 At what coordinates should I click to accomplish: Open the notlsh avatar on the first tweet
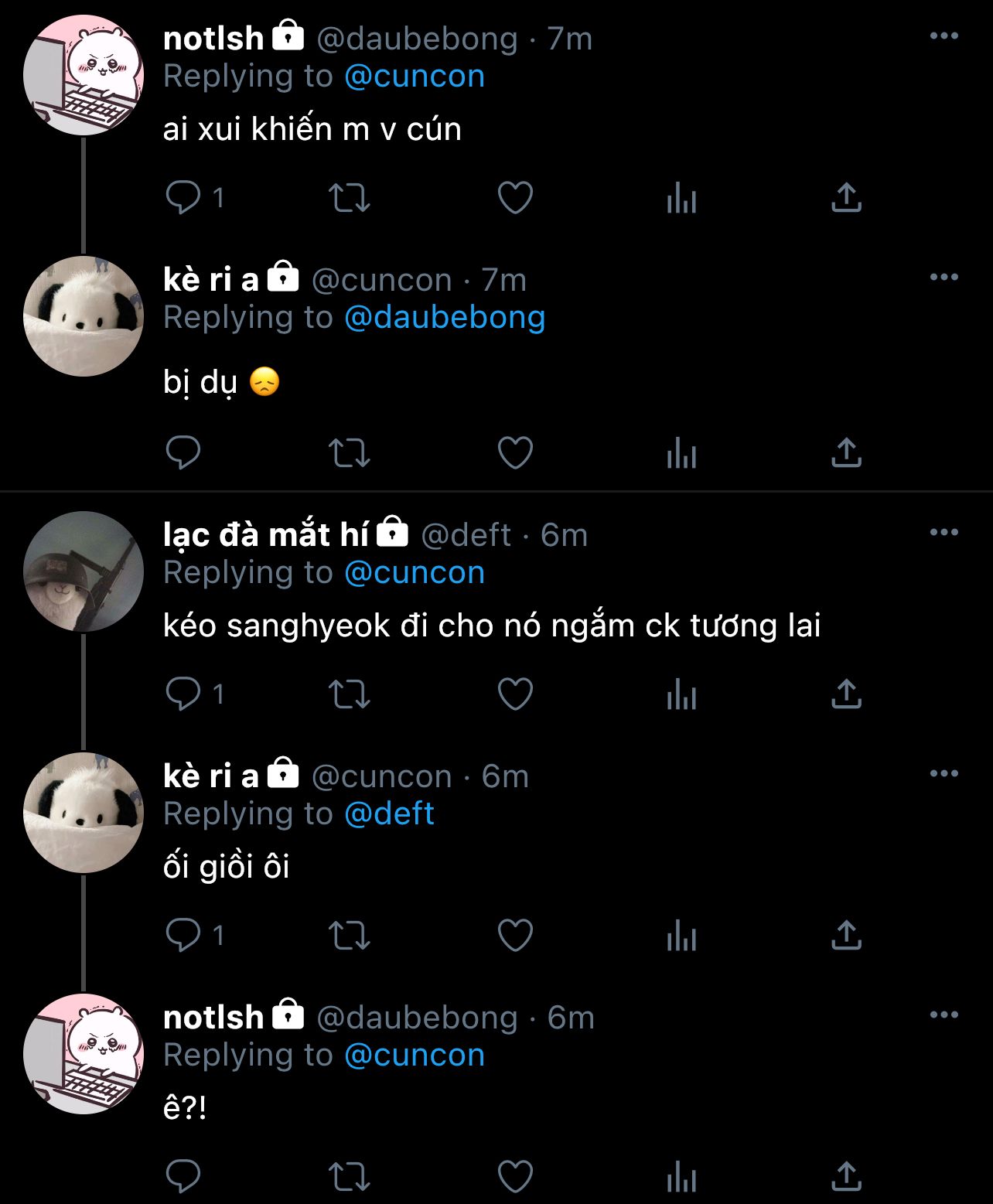(84, 76)
